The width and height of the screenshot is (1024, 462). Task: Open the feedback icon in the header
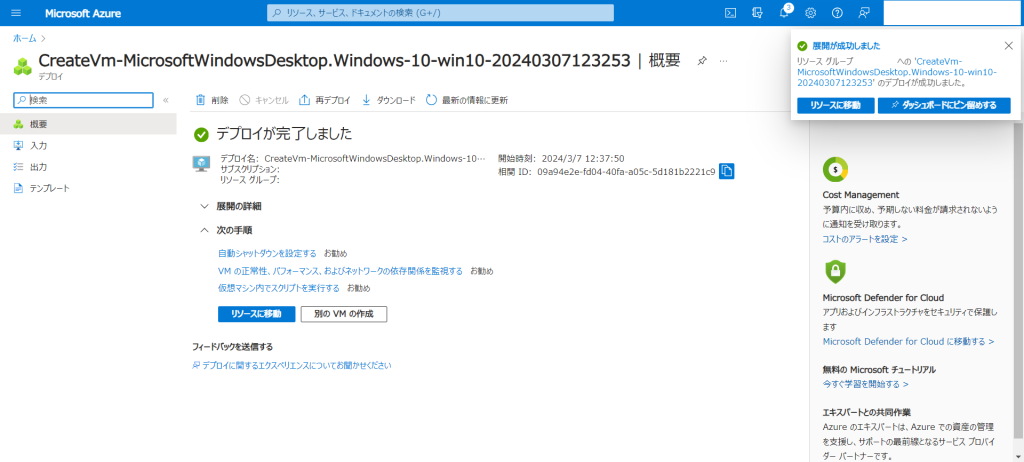[x=864, y=13]
